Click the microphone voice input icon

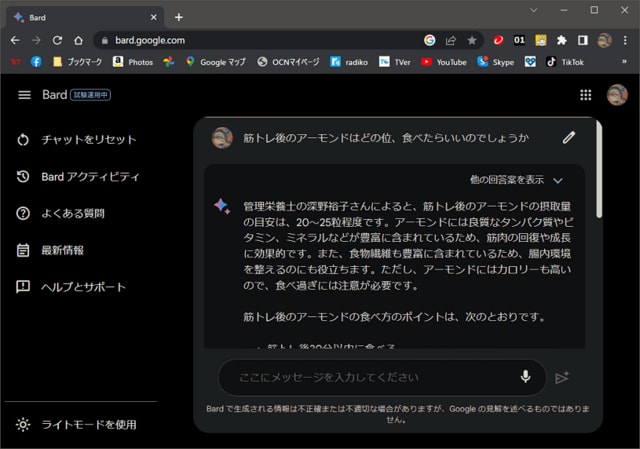[x=525, y=377]
